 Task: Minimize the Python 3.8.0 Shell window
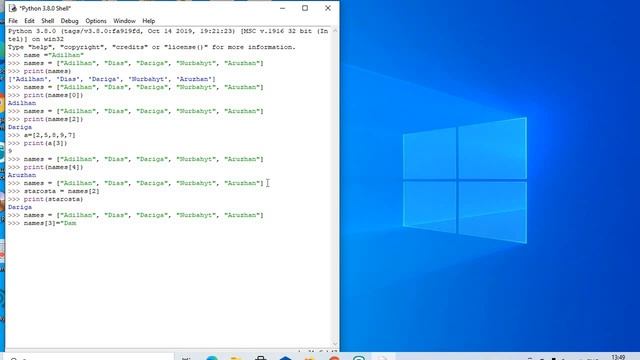coord(282,8)
